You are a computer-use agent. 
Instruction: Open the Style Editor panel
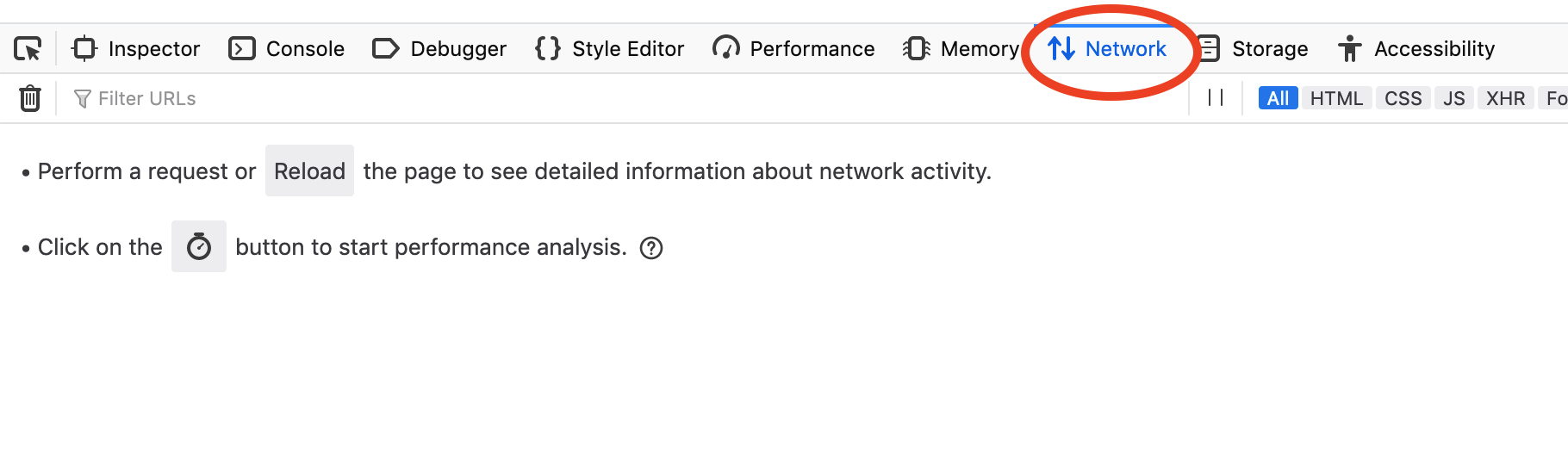pyautogui.click(x=610, y=49)
